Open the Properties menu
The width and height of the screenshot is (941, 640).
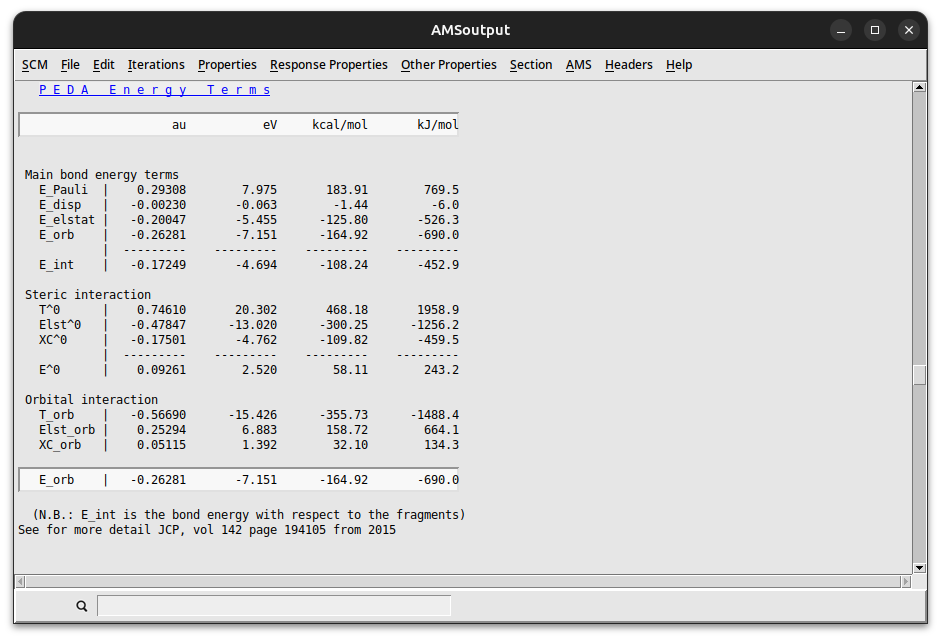pyautogui.click(x=227, y=64)
